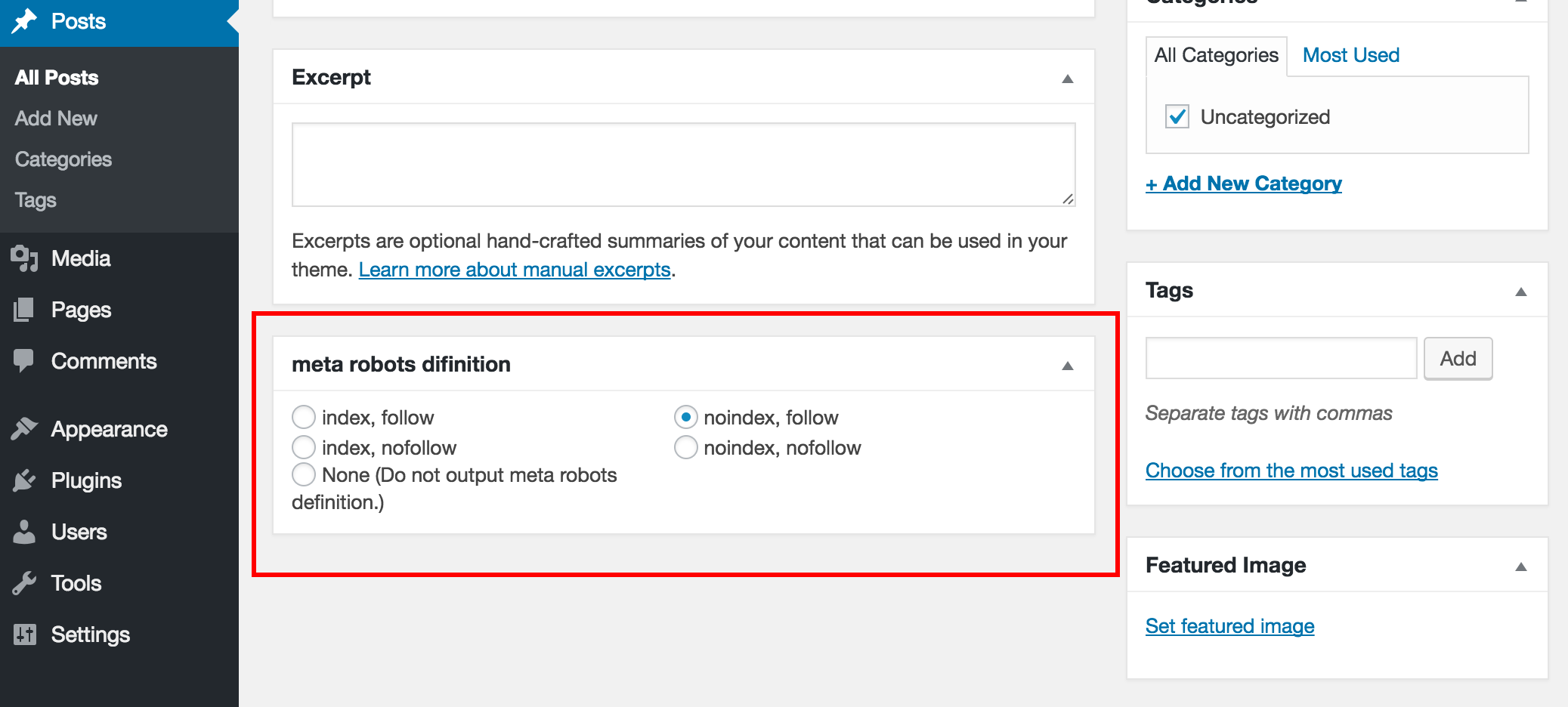Select "None (Do not output meta robots)" radio
1568x707 pixels.
pyautogui.click(x=304, y=475)
